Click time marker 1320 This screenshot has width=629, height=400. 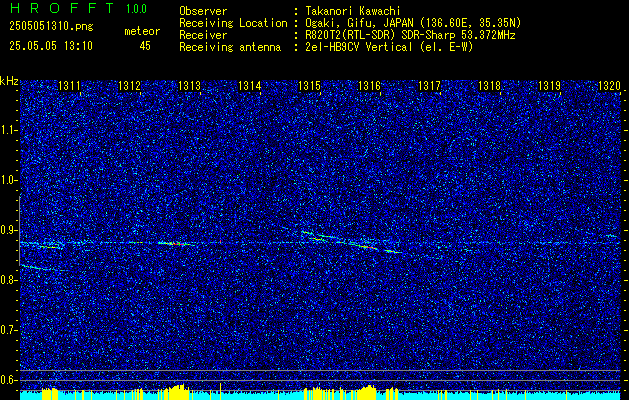point(609,85)
